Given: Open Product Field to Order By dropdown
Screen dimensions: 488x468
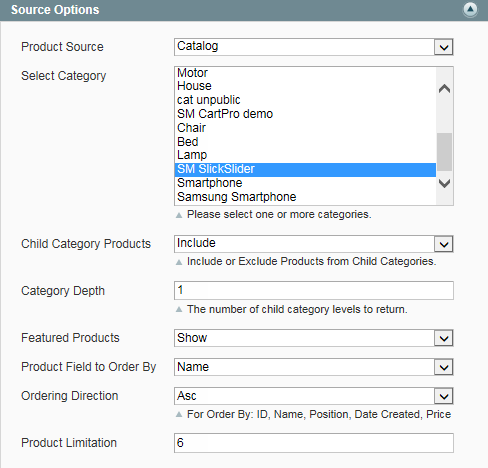Looking at the screenshot, I should (313, 367).
